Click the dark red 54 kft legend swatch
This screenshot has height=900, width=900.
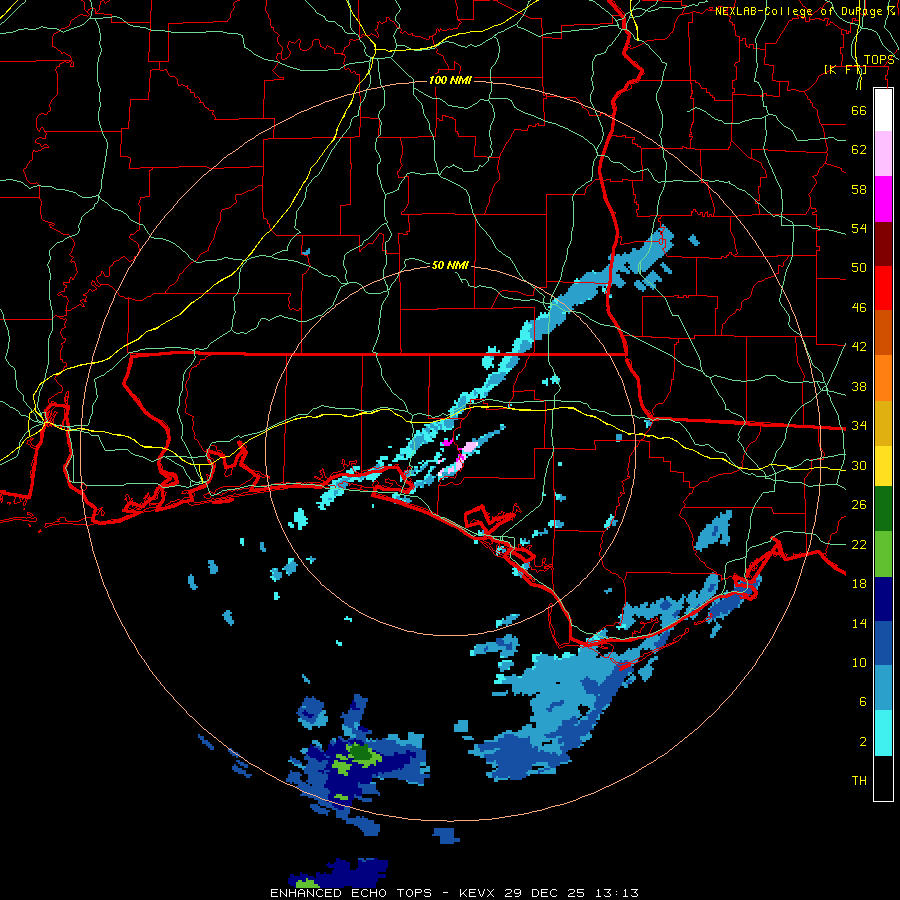pyautogui.click(x=883, y=243)
